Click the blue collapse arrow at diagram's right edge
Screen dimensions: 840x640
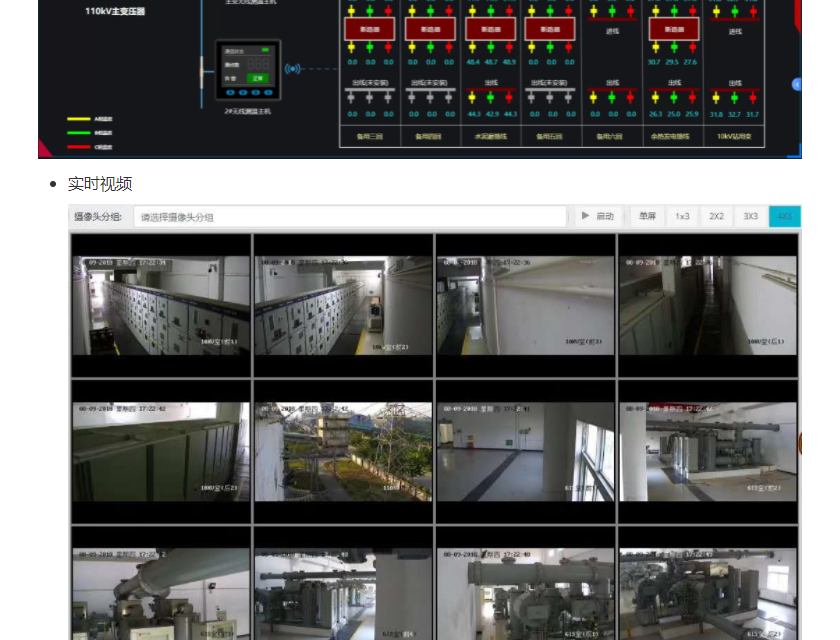(x=797, y=84)
